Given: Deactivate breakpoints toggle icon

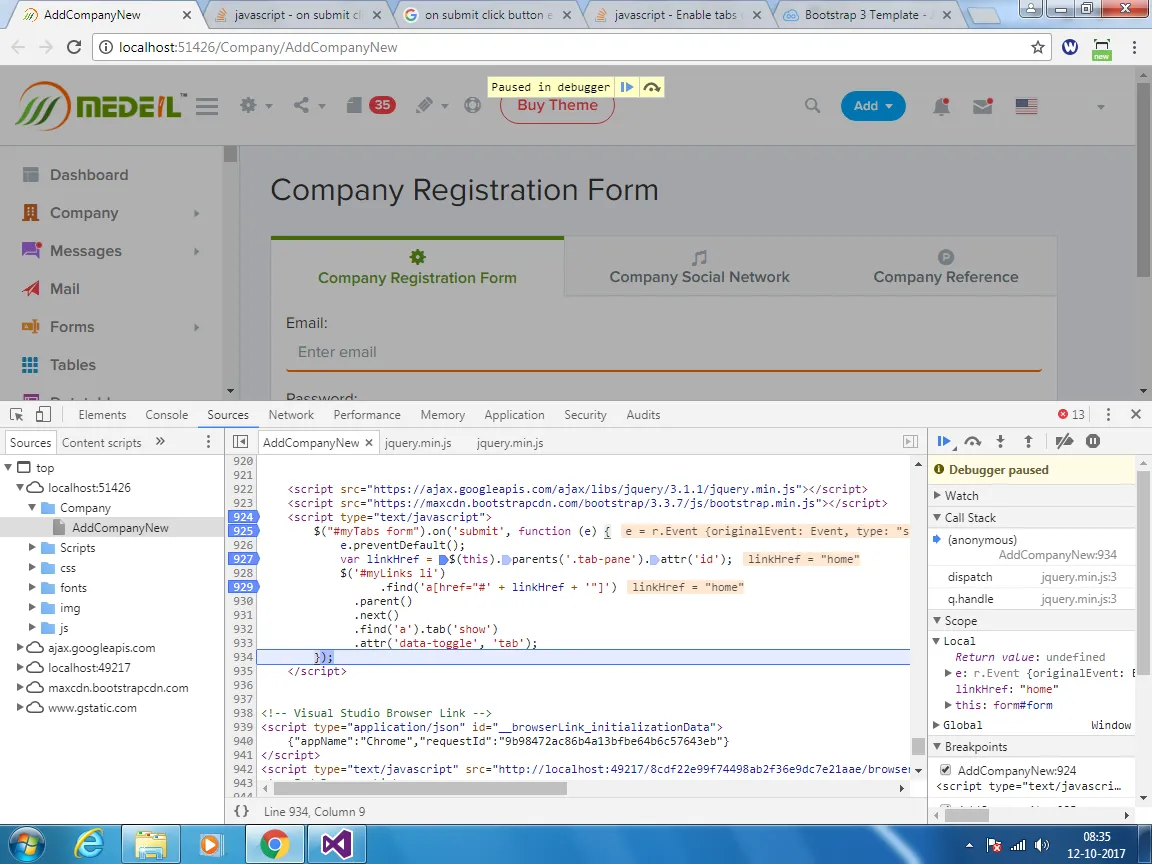Looking at the screenshot, I should click(x=1064, y=442).
